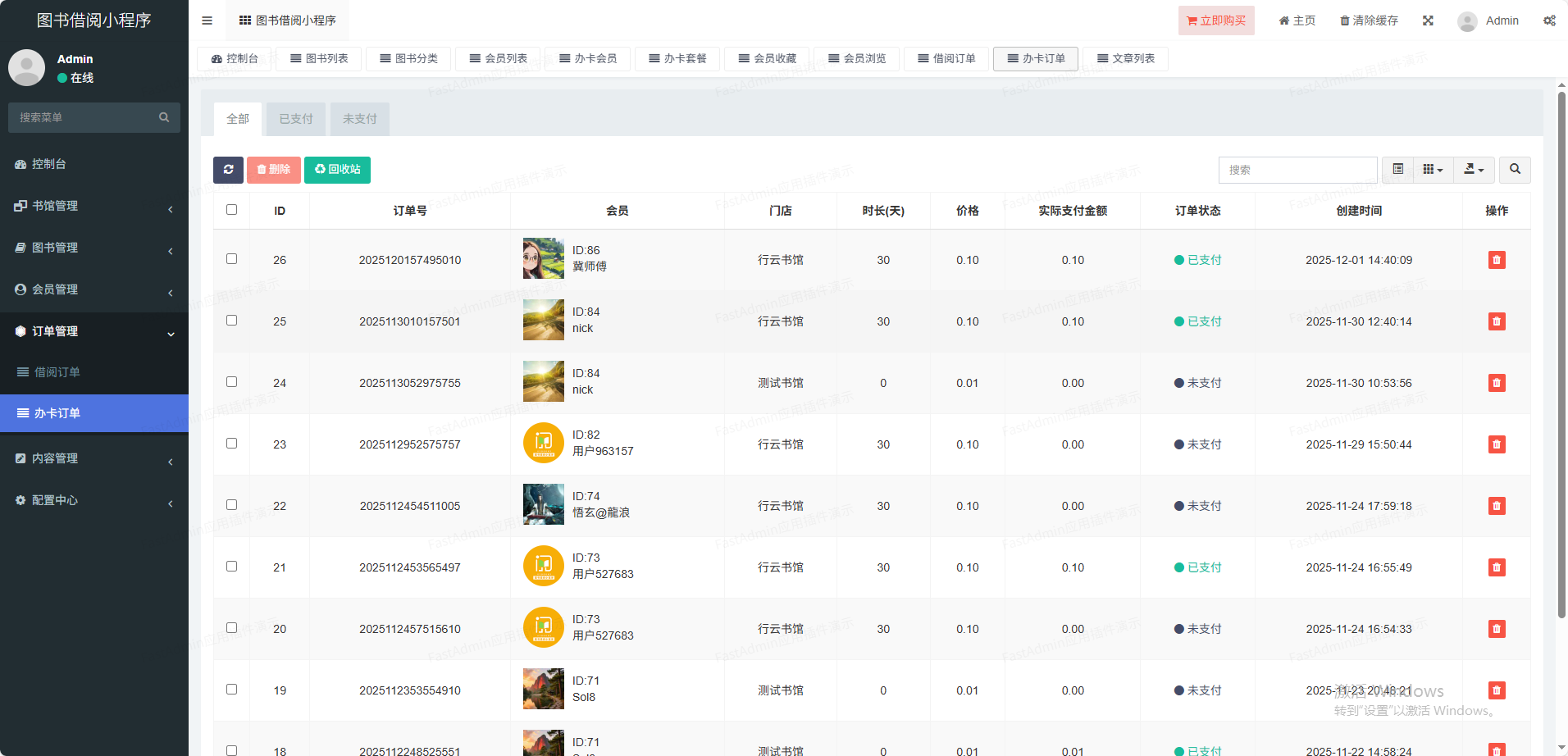Open the settings gears icon top right
This screenshot has height=756, width=1568.
(1549, 20)
